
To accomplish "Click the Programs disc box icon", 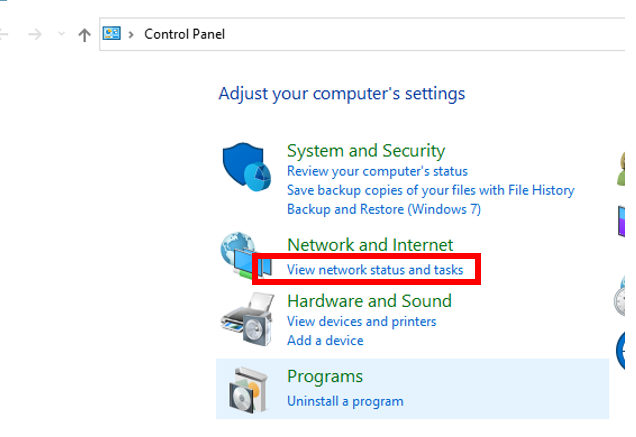I will [x=246, y=390].
